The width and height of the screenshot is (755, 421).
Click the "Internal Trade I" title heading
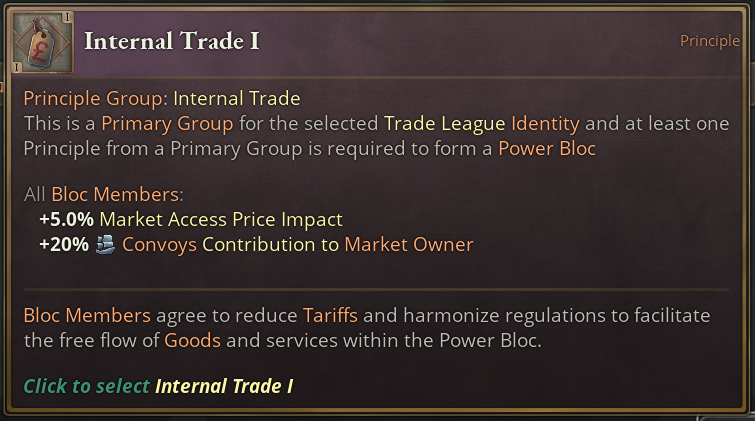(173, 41)
